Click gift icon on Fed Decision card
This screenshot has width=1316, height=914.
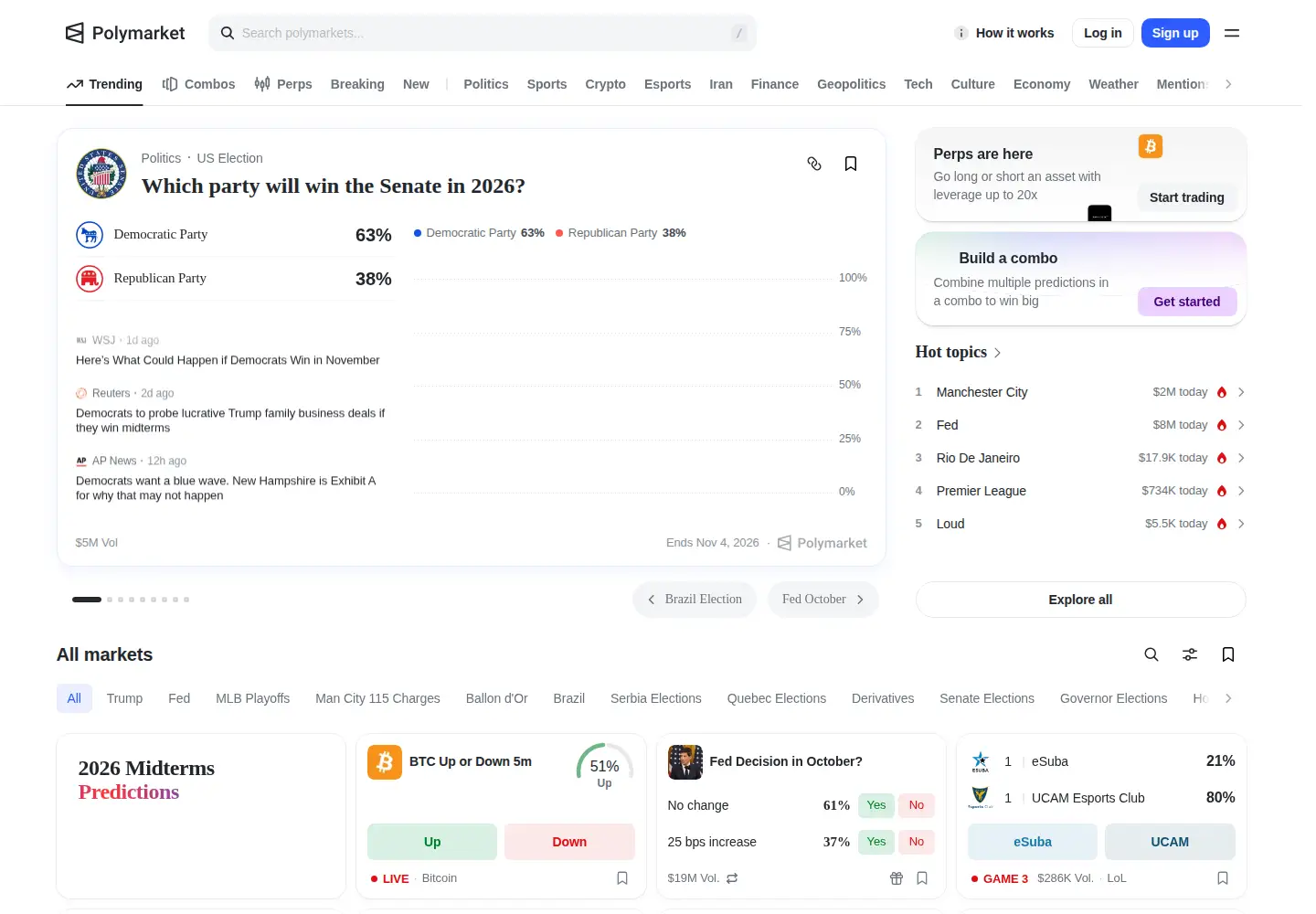897,878
